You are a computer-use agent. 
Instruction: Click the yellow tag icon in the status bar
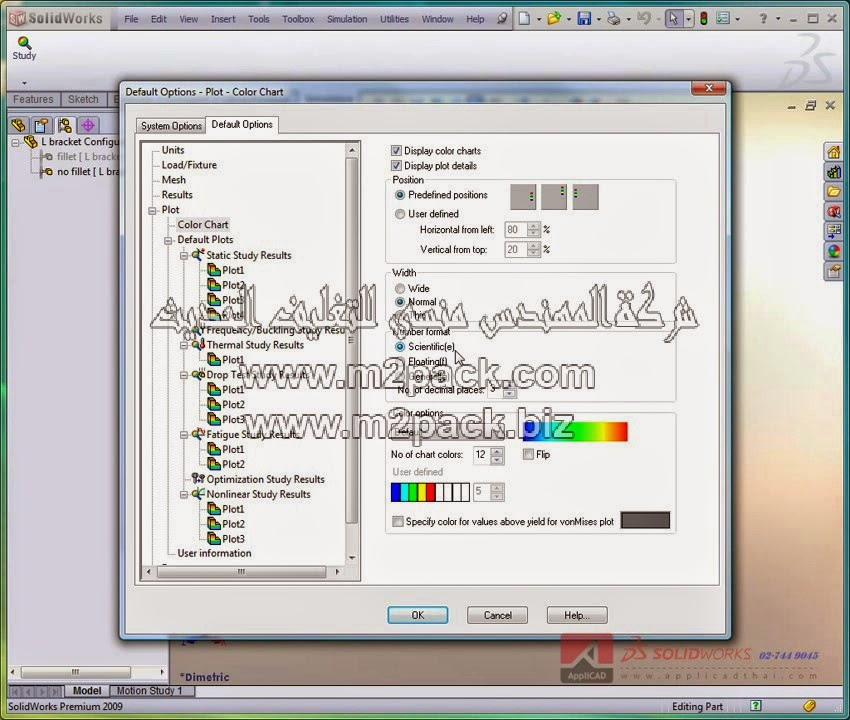tap(809, 705)
